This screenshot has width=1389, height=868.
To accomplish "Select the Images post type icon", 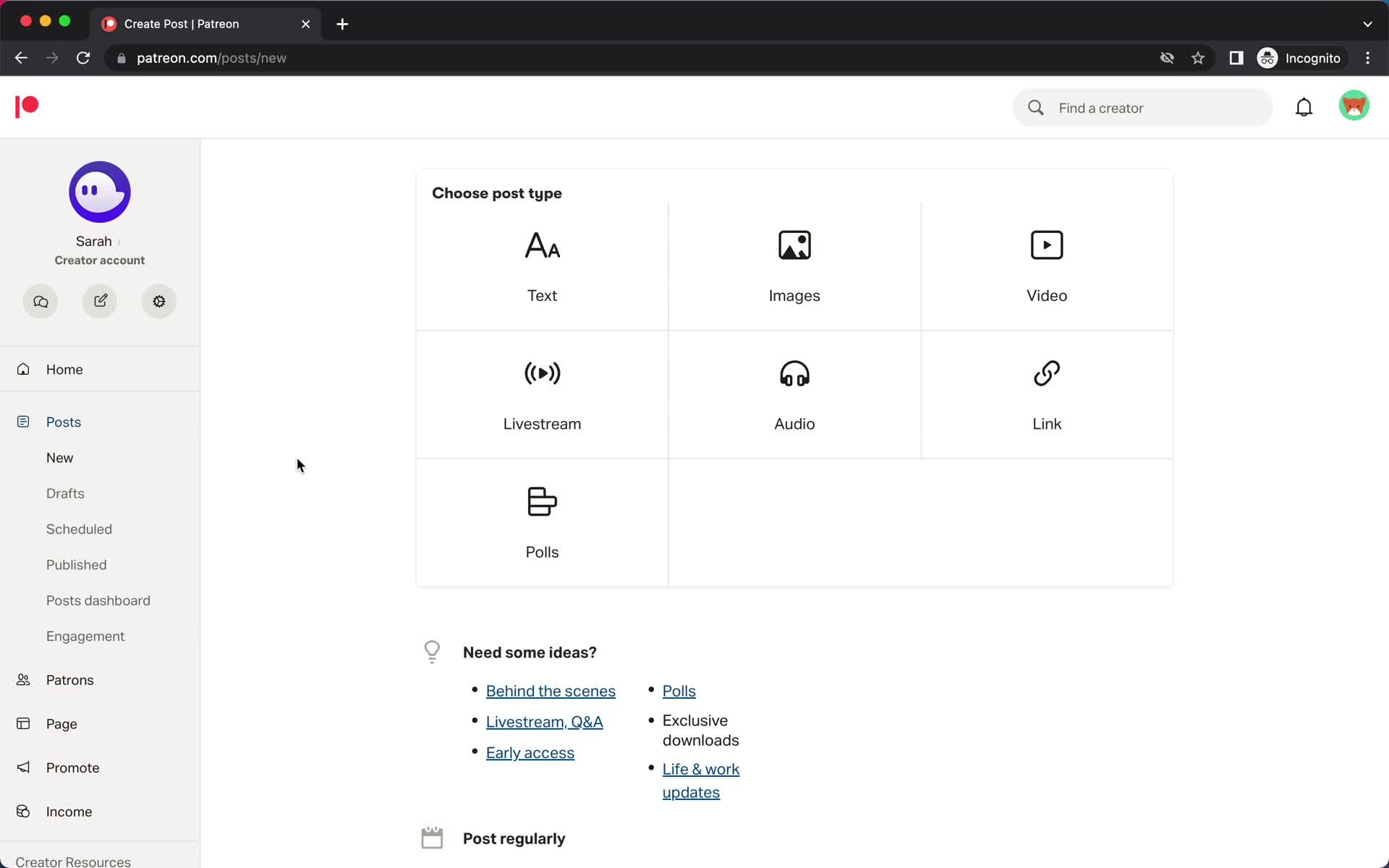I will [x=794, y=245].
